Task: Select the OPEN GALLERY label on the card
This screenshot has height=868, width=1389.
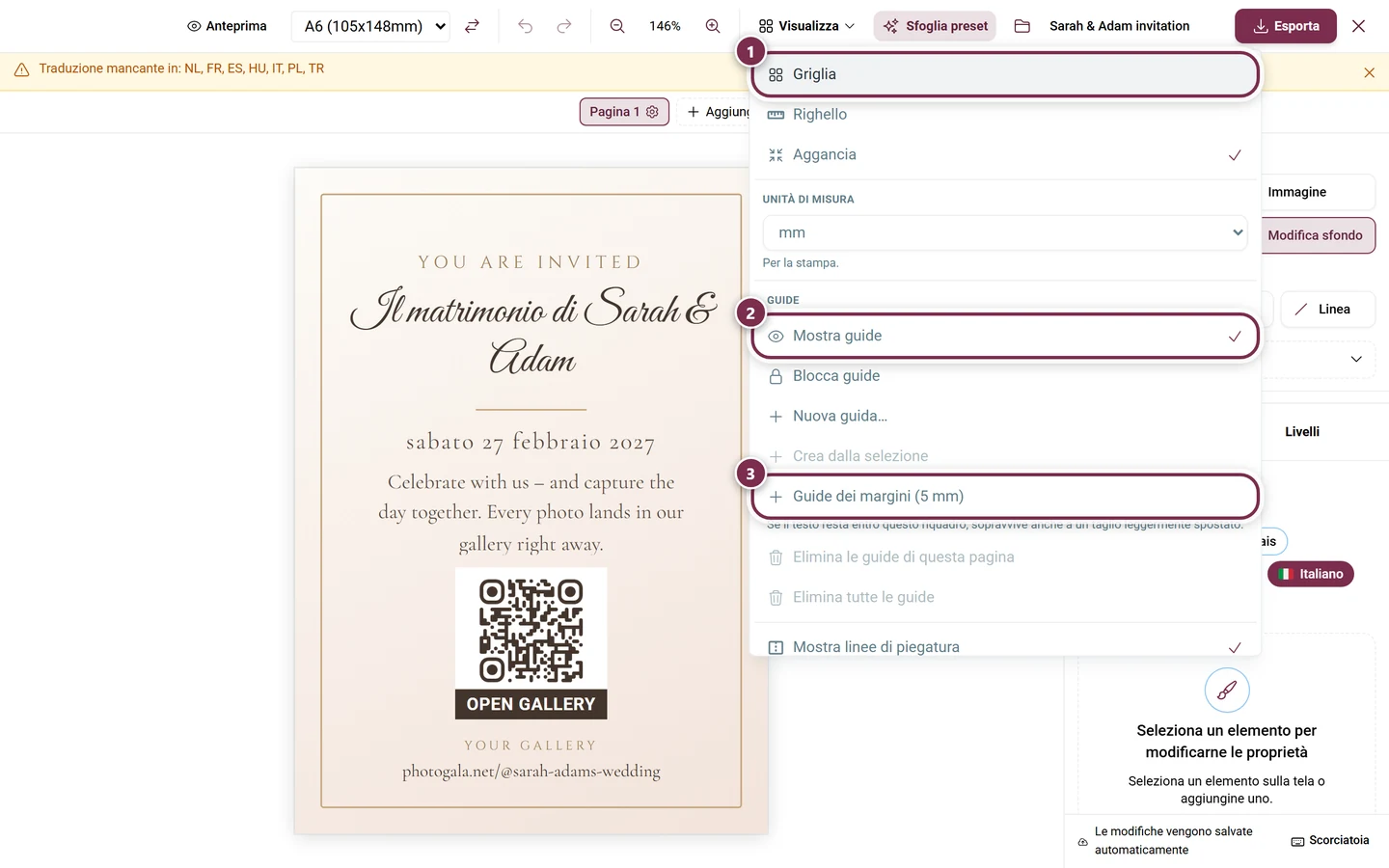Action: tap(531, 704)
